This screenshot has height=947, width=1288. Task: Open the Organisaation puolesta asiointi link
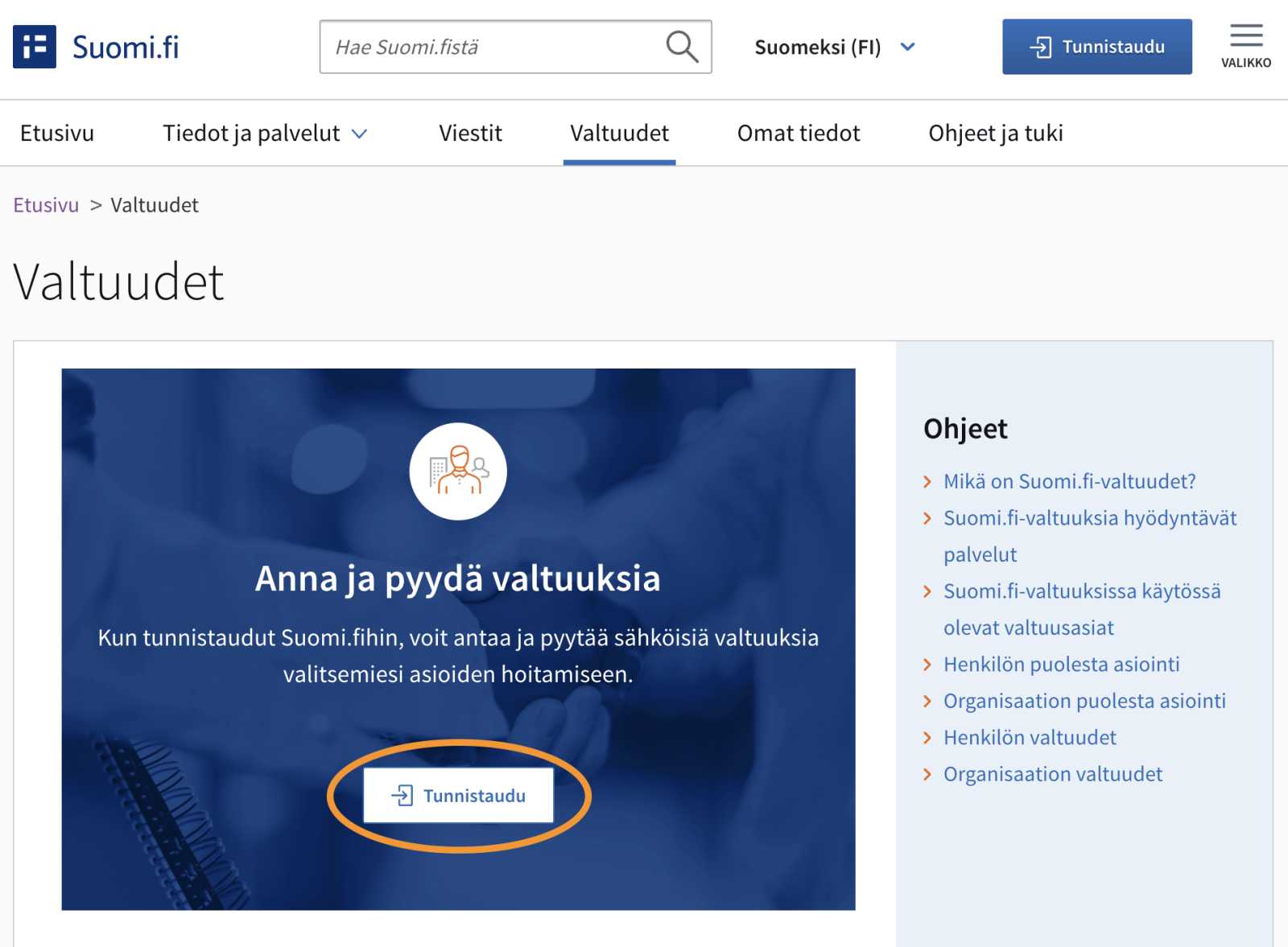[x=1084, y=701]
